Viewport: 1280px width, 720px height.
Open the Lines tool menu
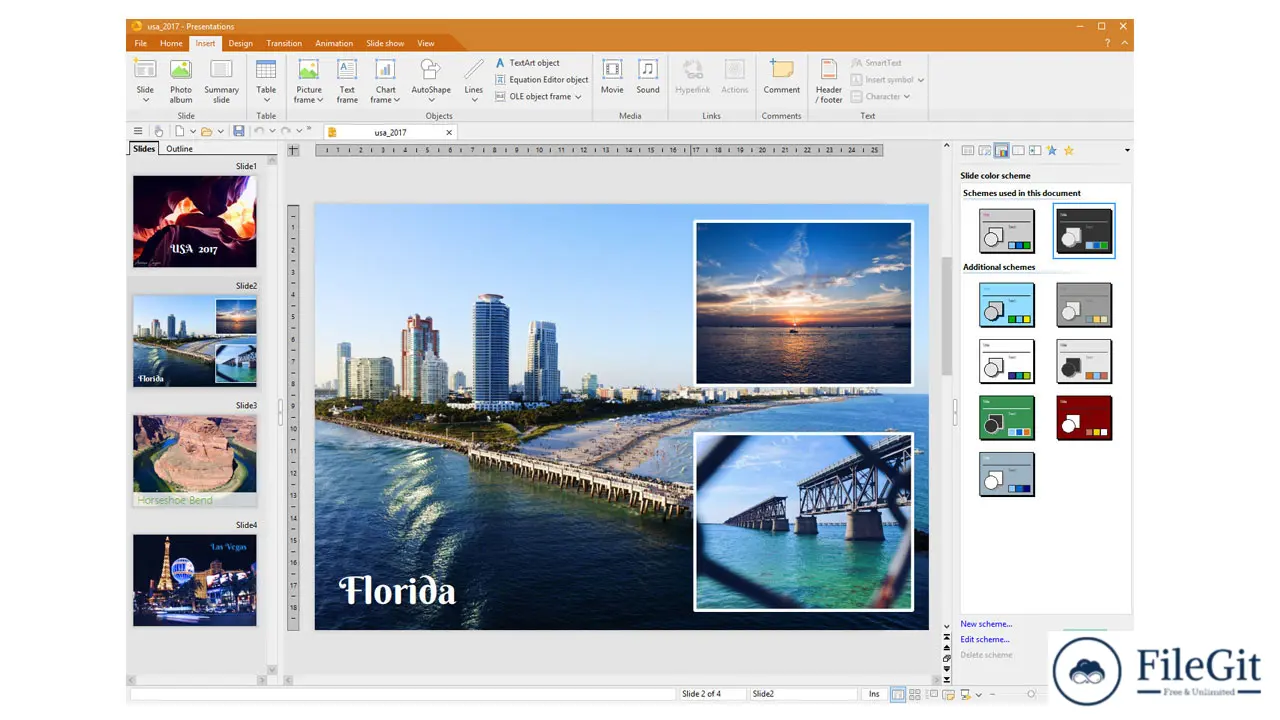point(474,81)
